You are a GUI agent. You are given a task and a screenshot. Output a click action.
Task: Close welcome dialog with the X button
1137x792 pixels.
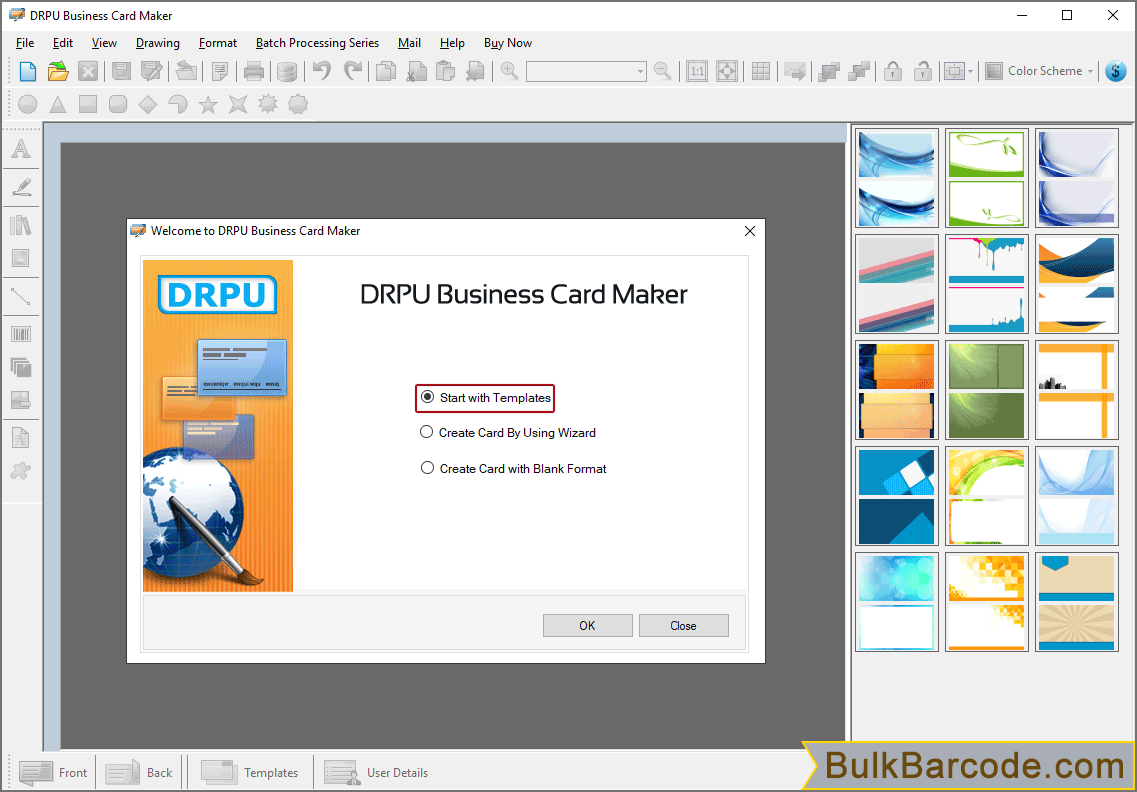click(750, 231)
